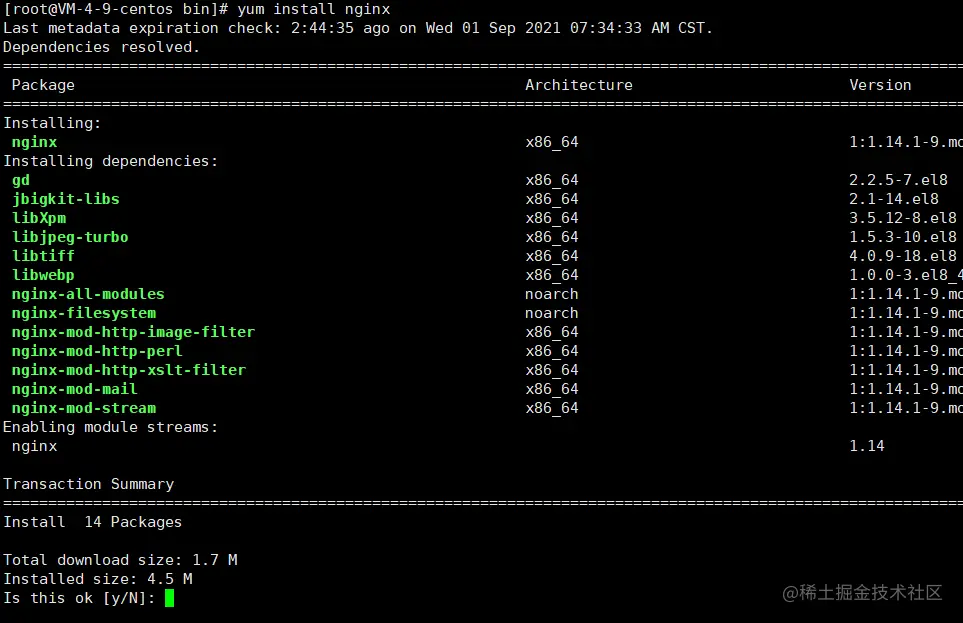The width and height of the screenshot is (963, 623).
Task: Select the 'nginx-mod-http-image-filter' package name
Action: pyautogui.click(x=133, y=332)
